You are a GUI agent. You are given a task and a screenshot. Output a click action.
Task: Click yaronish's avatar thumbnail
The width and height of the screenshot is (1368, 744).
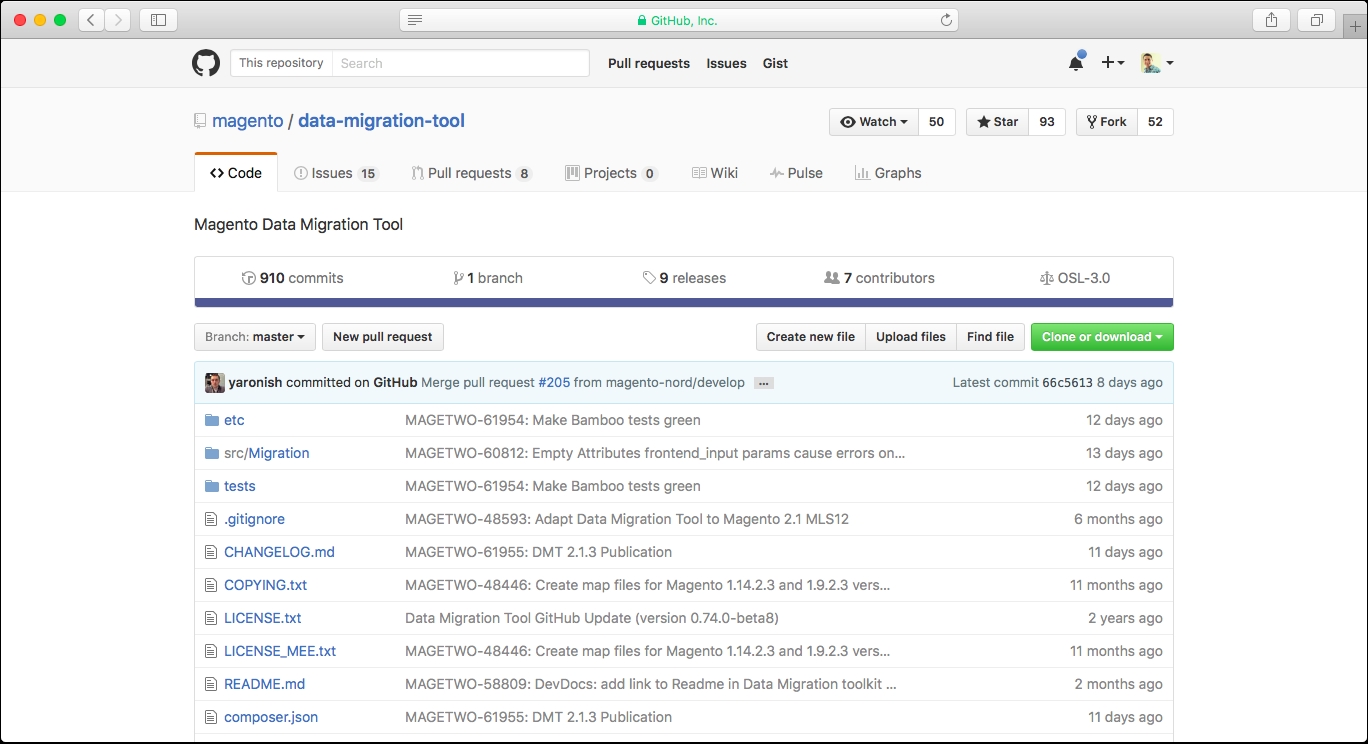click(214, 382)
